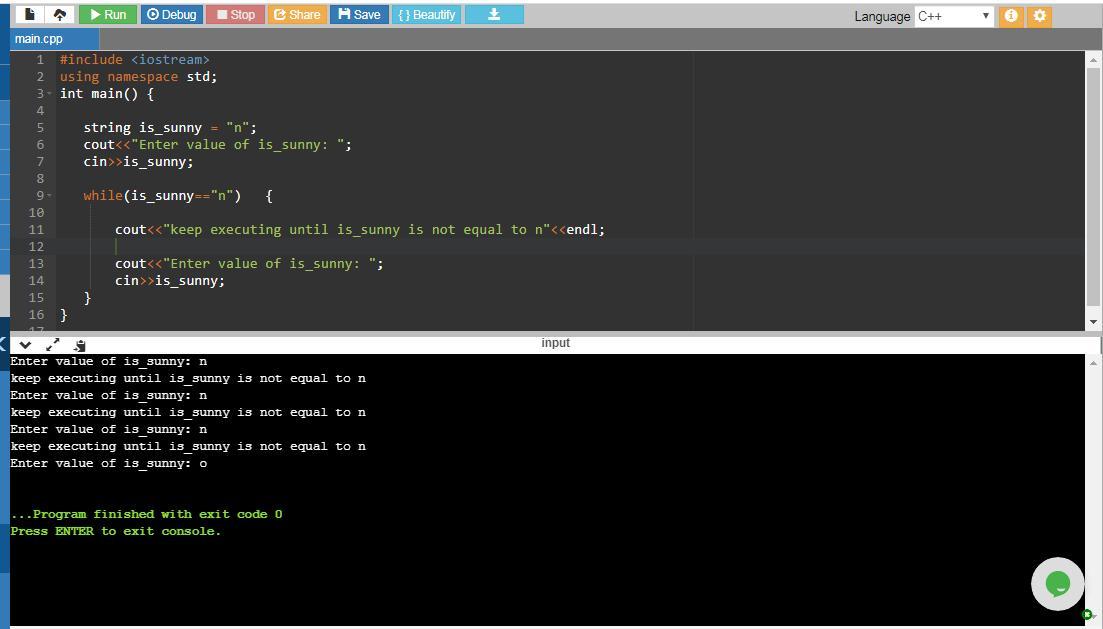Create a new file with the blank page icon
Screen dimensions: 1103x629
coord(30,15)
